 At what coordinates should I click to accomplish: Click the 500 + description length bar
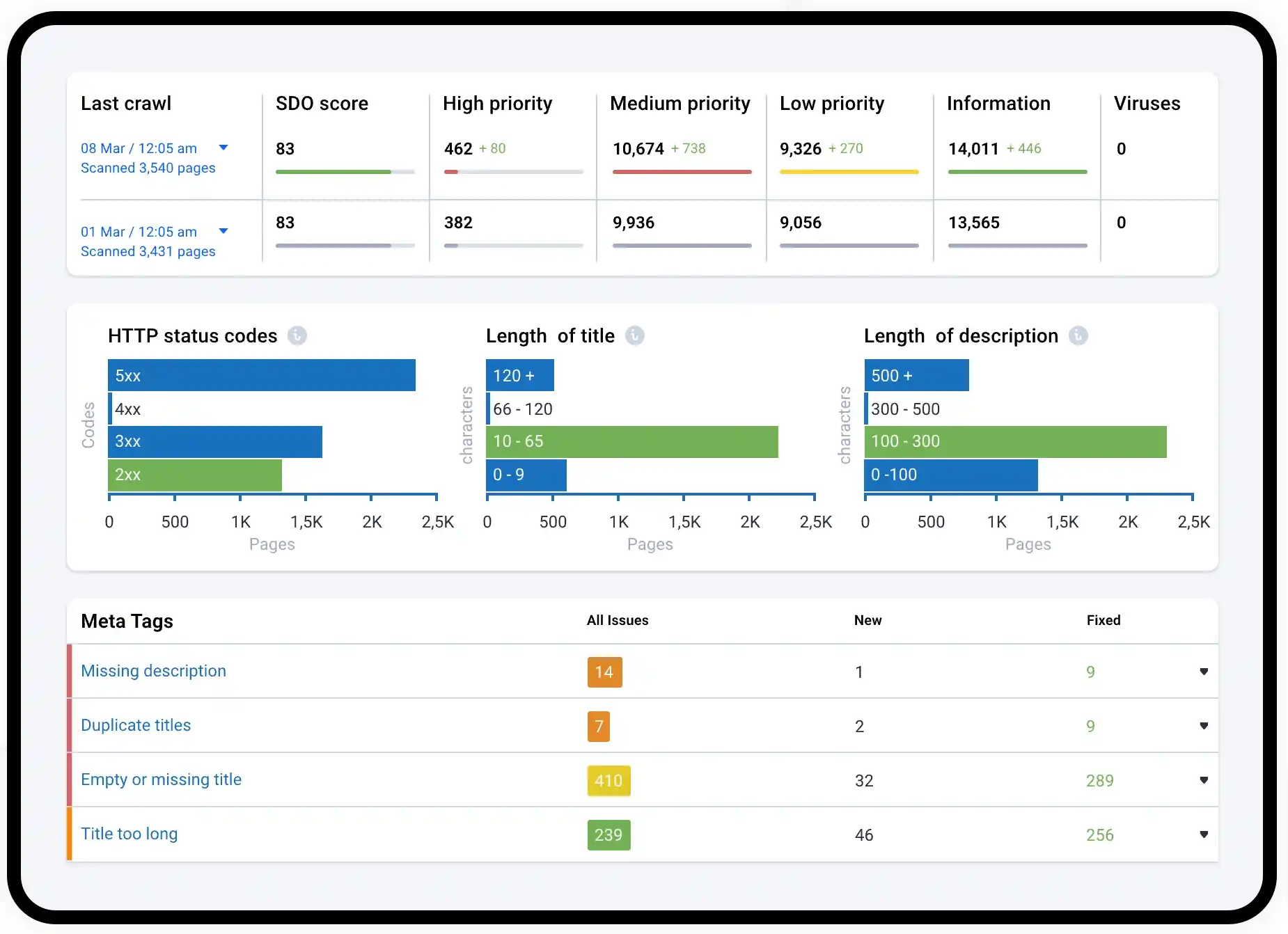point(916,375)
